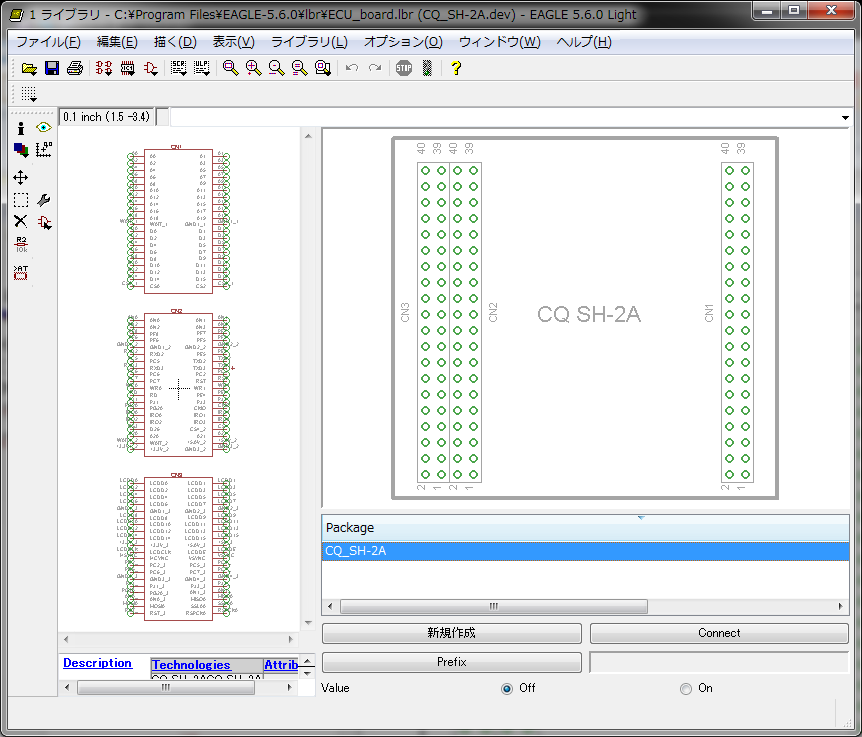Screen dimensions: 862x737
Task: Click the zoom-to-fit magnifier icon
Action: [x=230, y=68]
